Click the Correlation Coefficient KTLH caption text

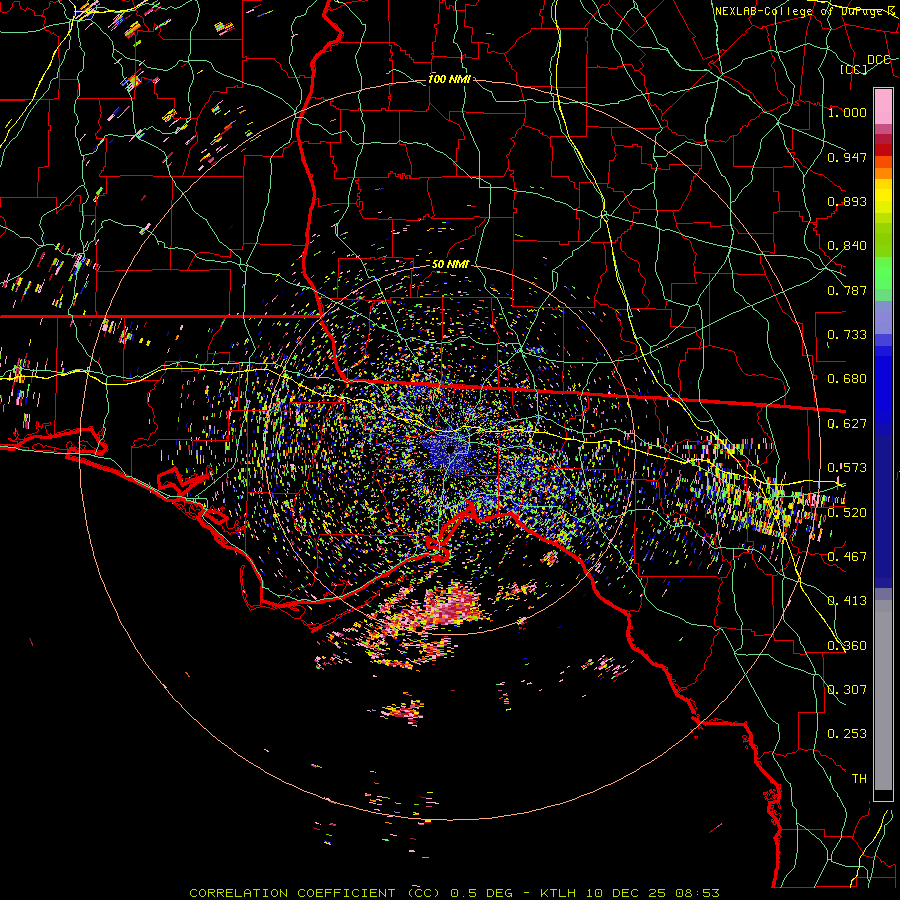pyautogui.click(x=454, y=893)
